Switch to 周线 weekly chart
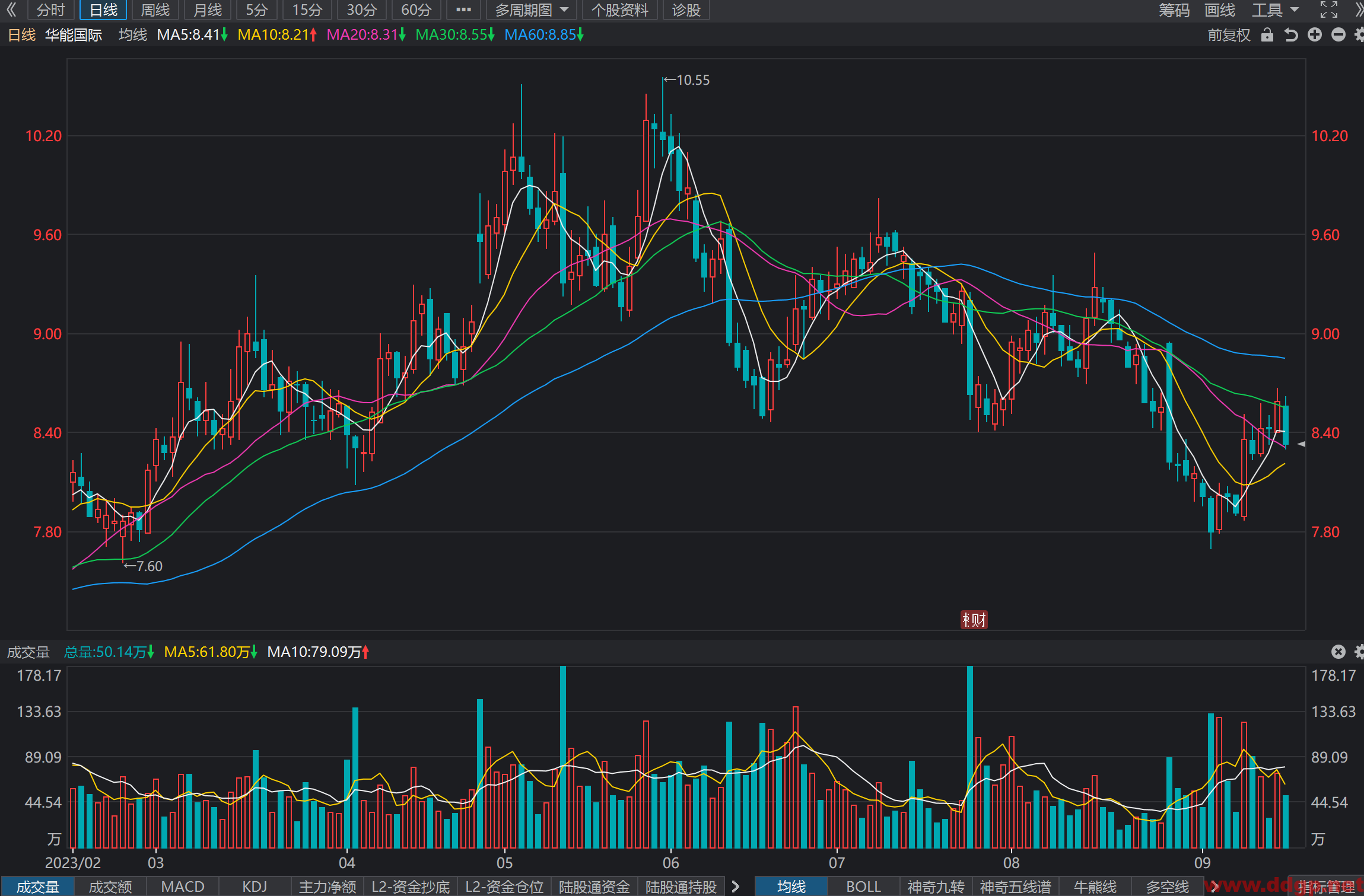 [155, 10]
